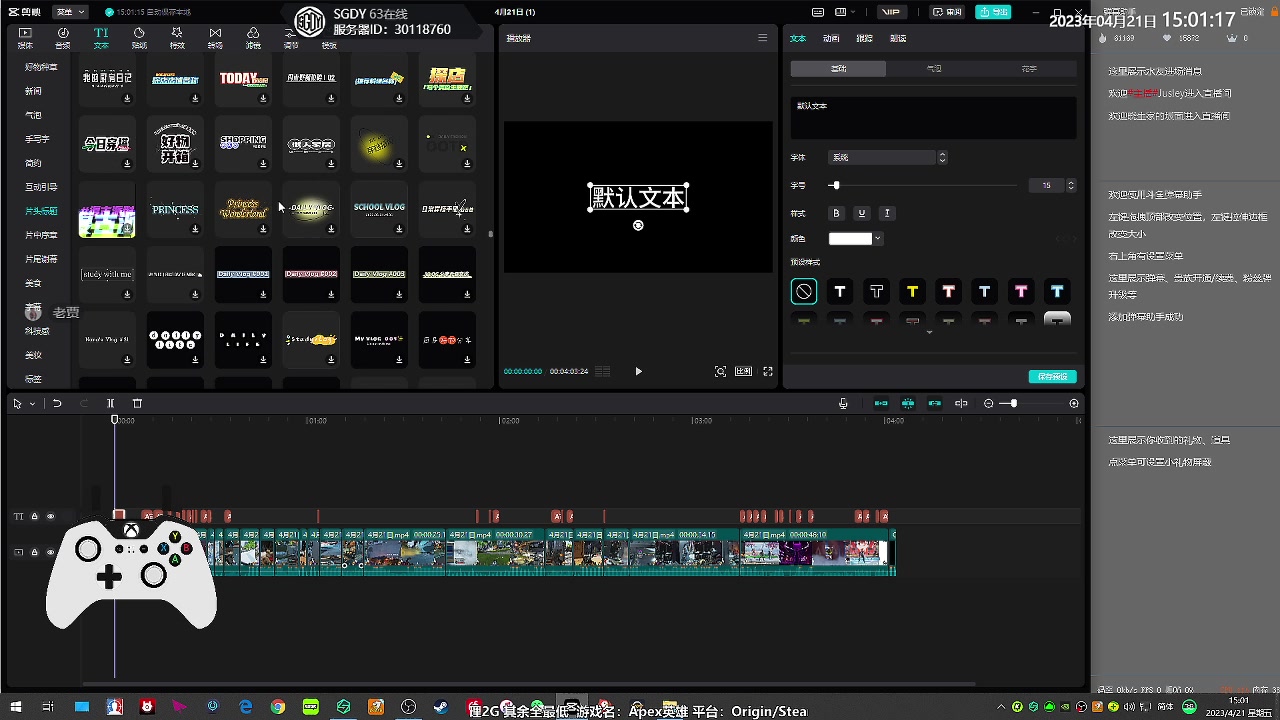
Task: Toggle italic text style
Action: click(887, 213)
